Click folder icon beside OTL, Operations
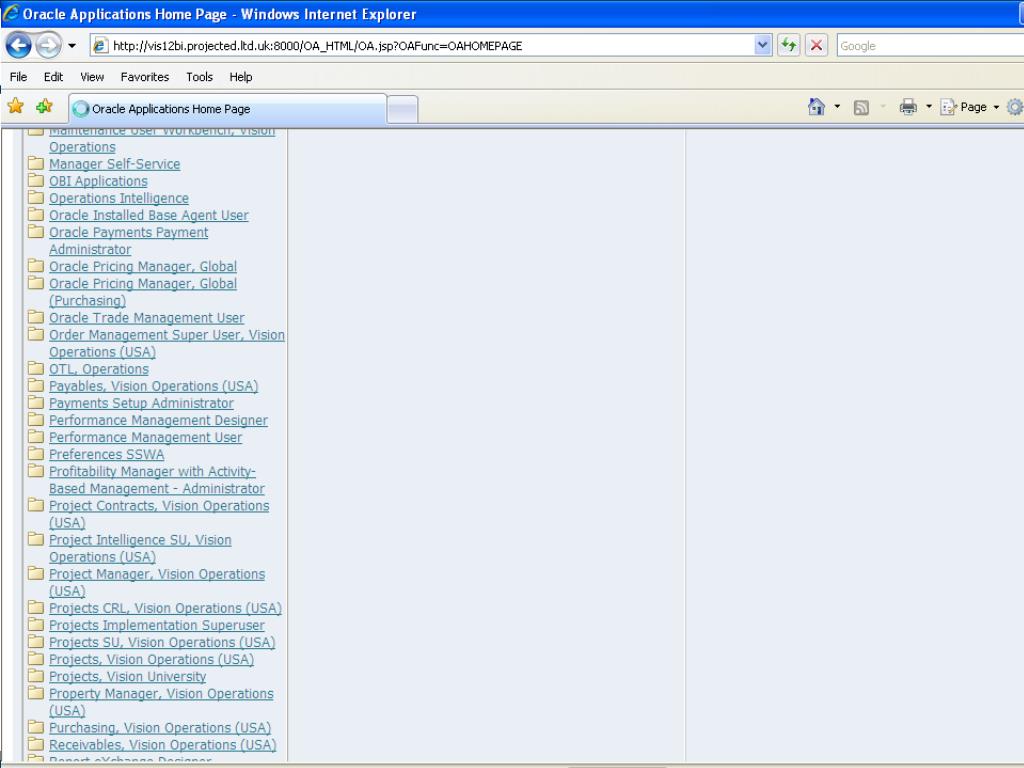This screenshot has width=1024, height=768. point(36,368)
